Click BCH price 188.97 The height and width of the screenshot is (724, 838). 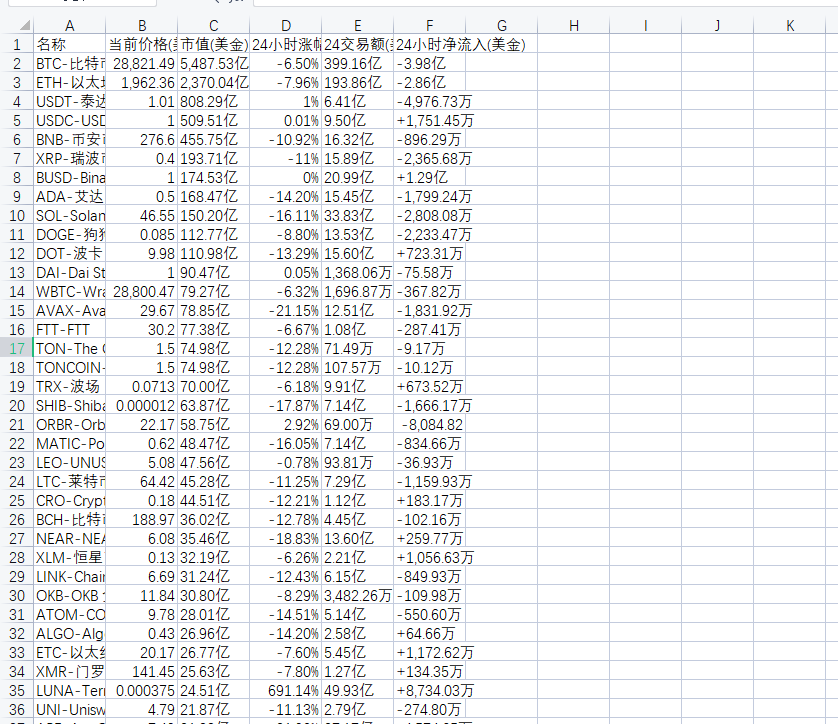(x=142, y=520)
